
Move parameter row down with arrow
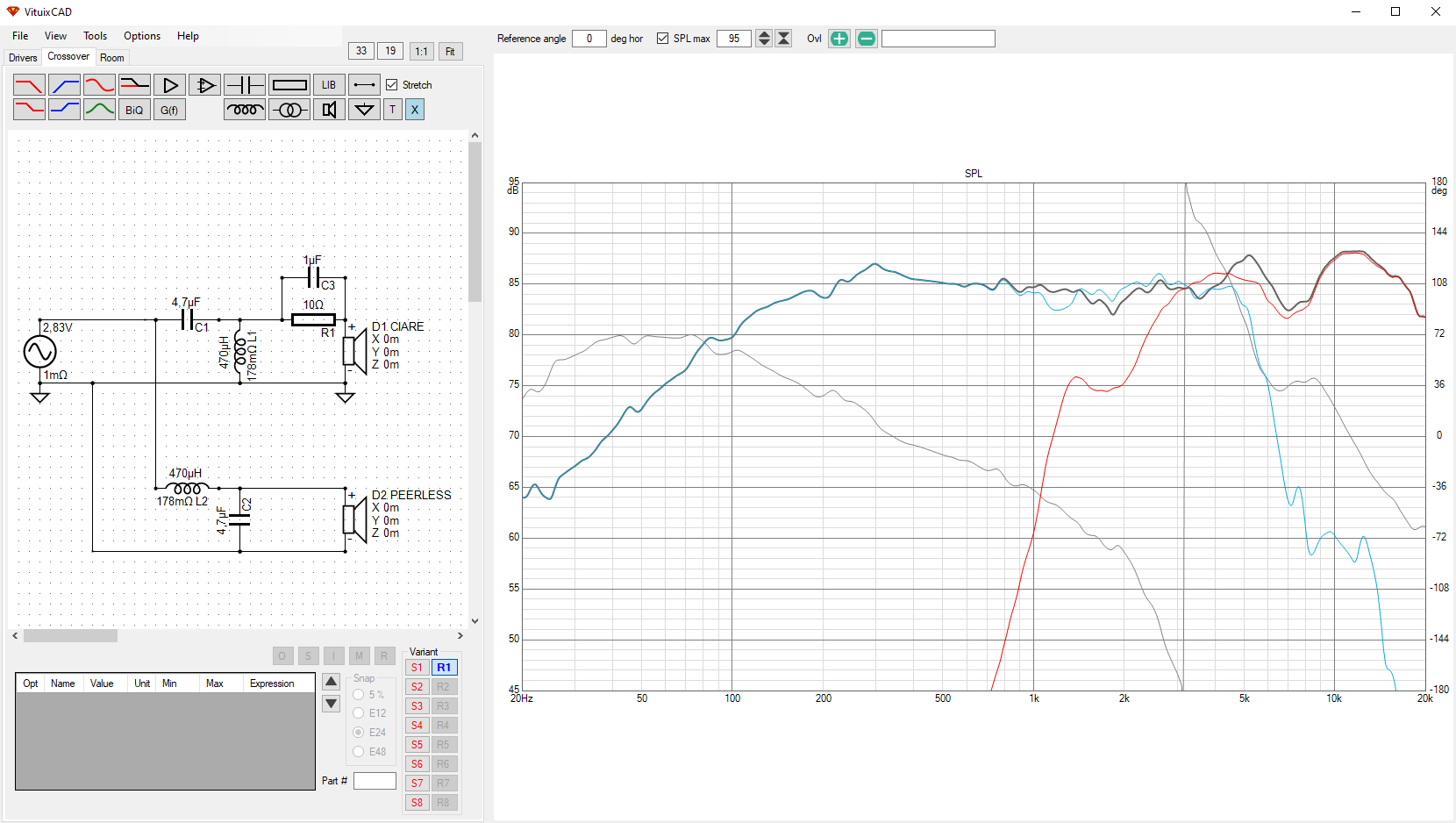331,704
